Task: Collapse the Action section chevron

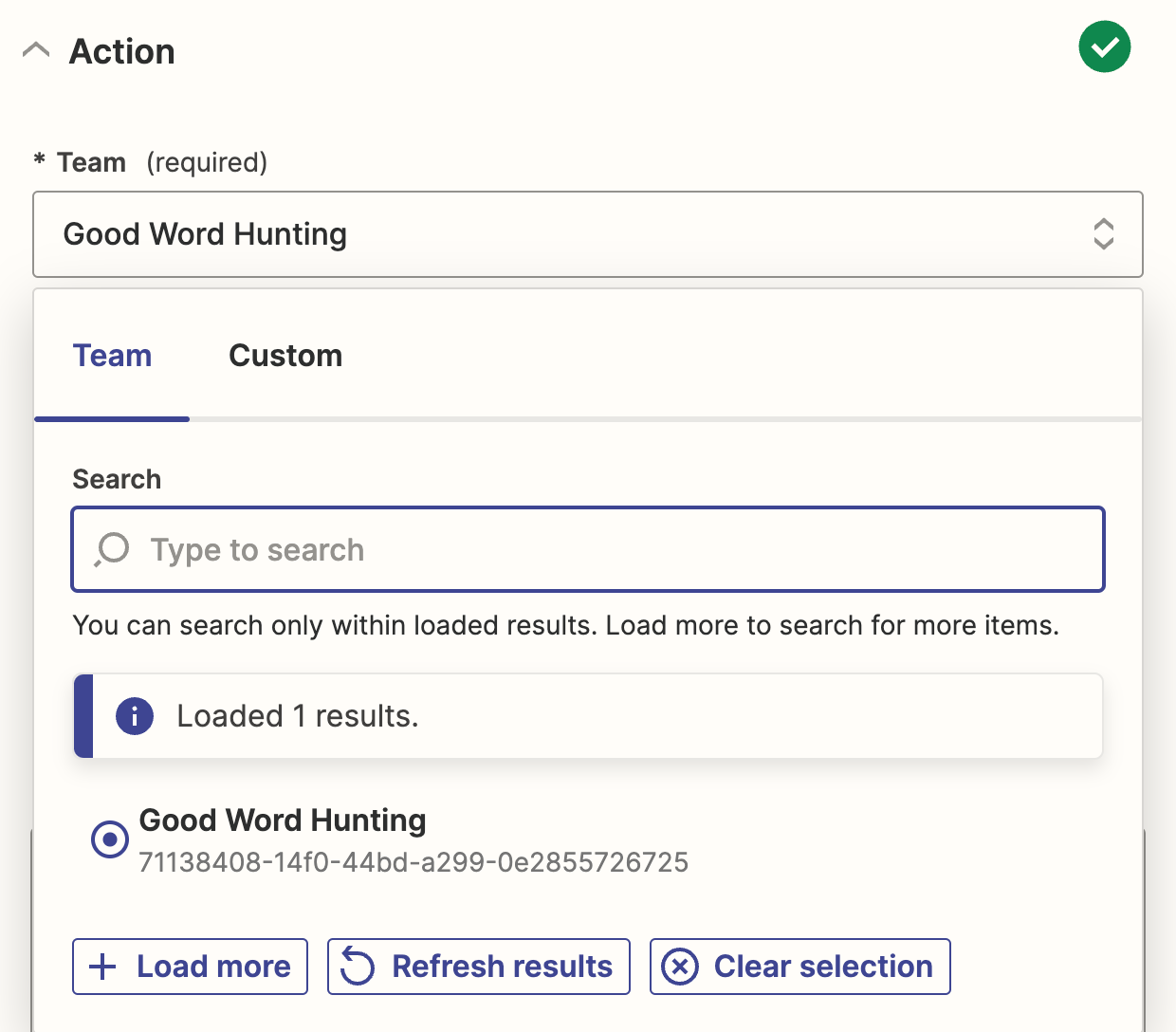Action: pyautogui.click(x=36, y=50)
